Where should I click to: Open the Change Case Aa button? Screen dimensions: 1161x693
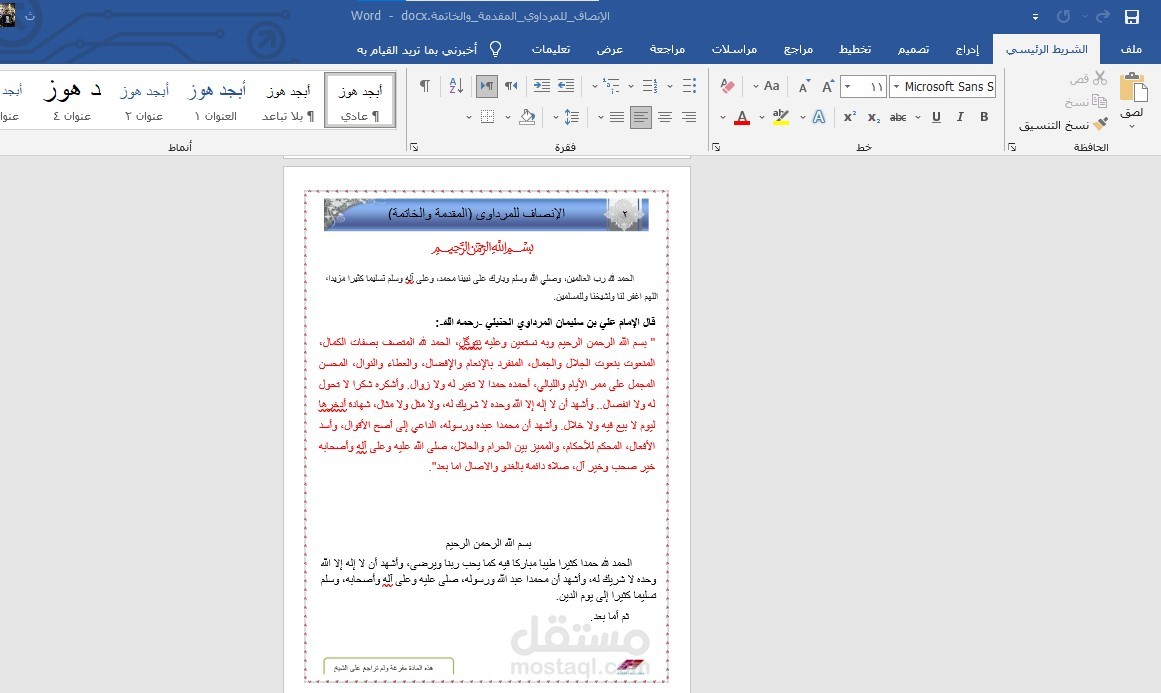(771, 86)
